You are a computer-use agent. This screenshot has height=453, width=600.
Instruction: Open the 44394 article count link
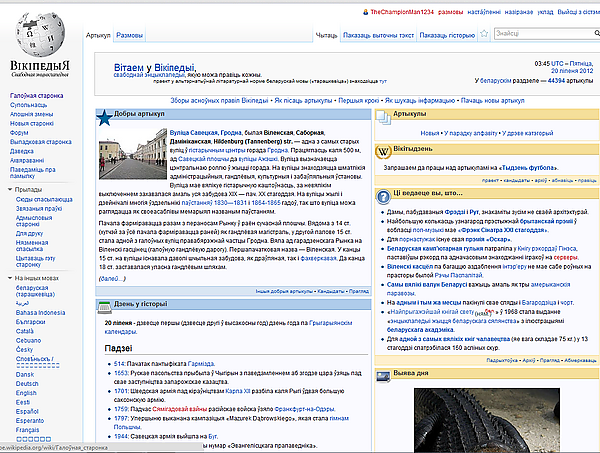pyautogui.click(x=556, y=81)
